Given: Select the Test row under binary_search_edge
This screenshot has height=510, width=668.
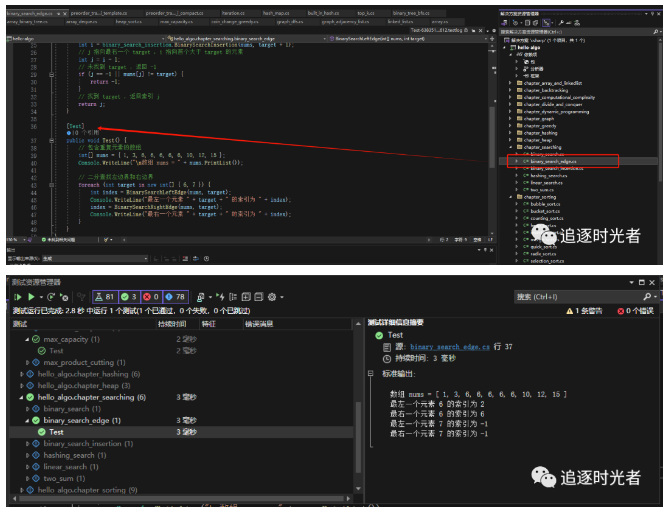Looking at the screenshot, I should pos(181,432).
